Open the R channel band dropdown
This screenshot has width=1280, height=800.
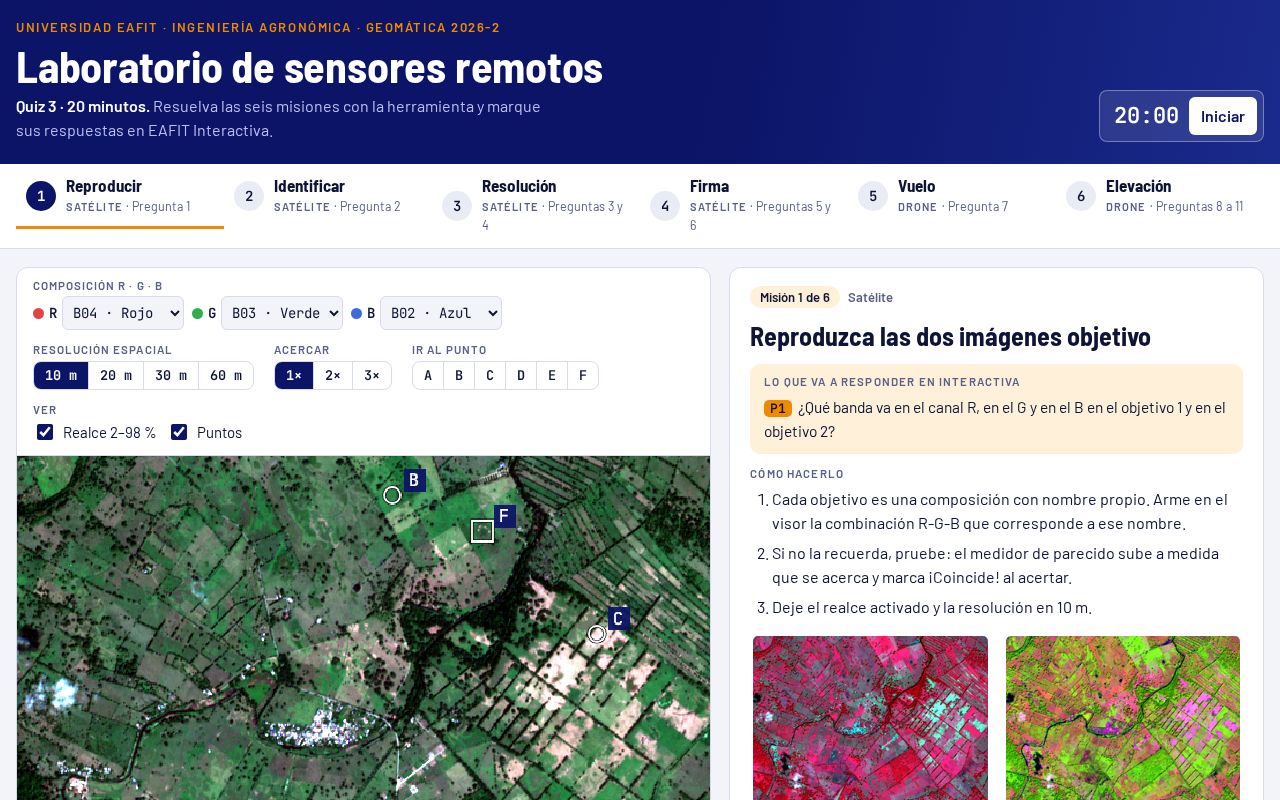tap(123, 313)
